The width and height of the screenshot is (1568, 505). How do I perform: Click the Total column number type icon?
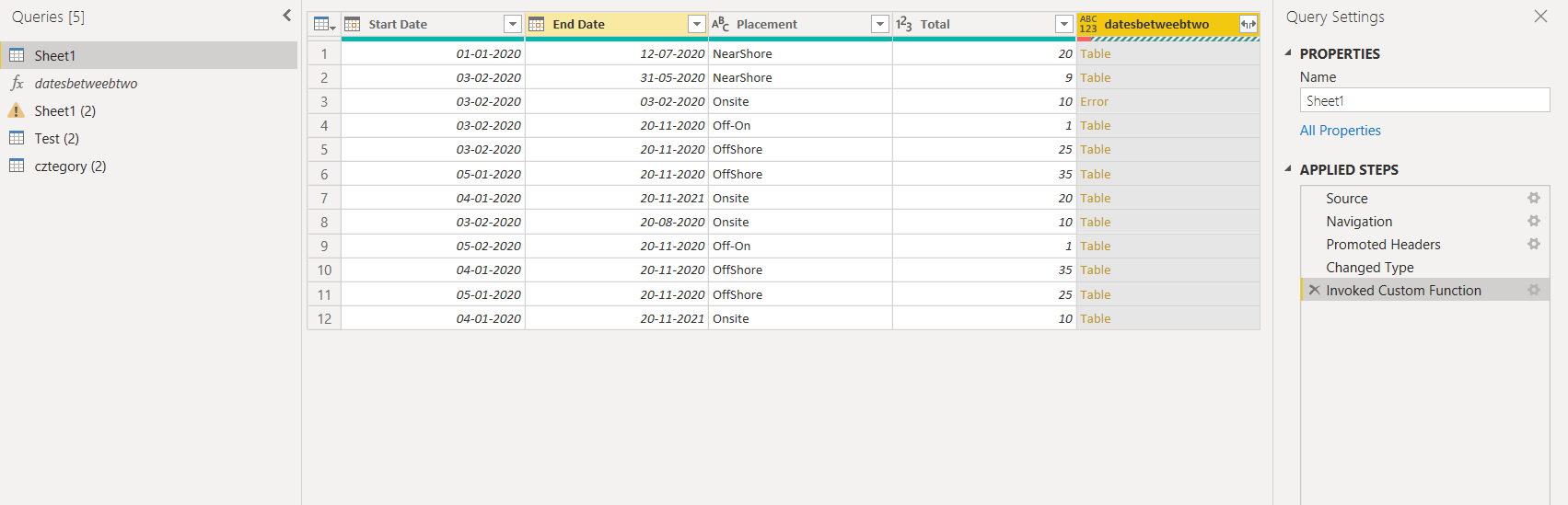pyautogui.click(x=904, y=24)
